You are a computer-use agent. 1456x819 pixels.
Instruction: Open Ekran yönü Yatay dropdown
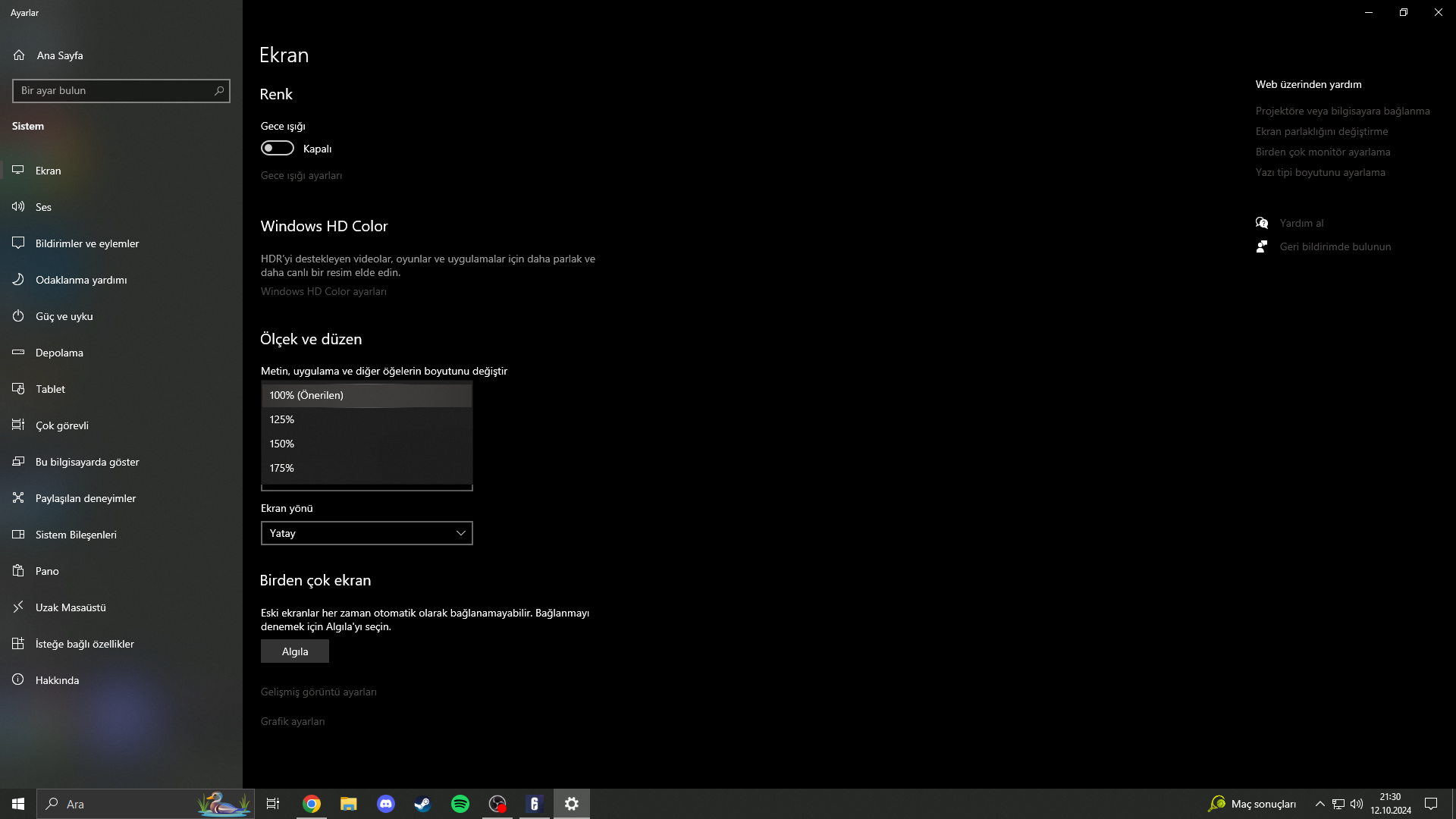pyautogui.click(x=367, y=533)
